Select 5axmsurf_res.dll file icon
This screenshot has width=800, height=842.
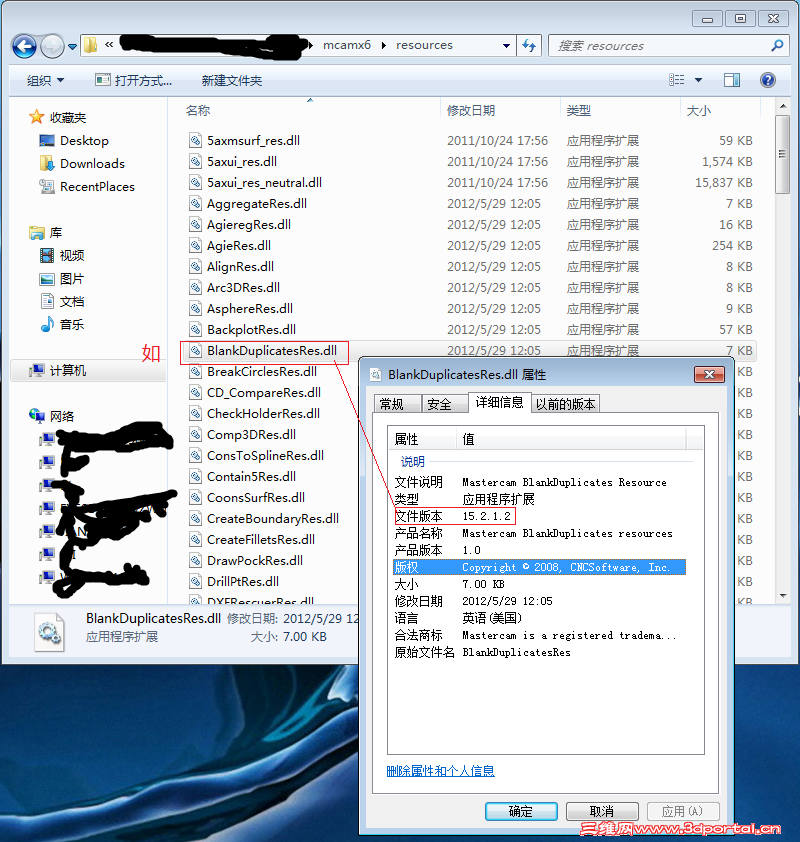(195, 141)
